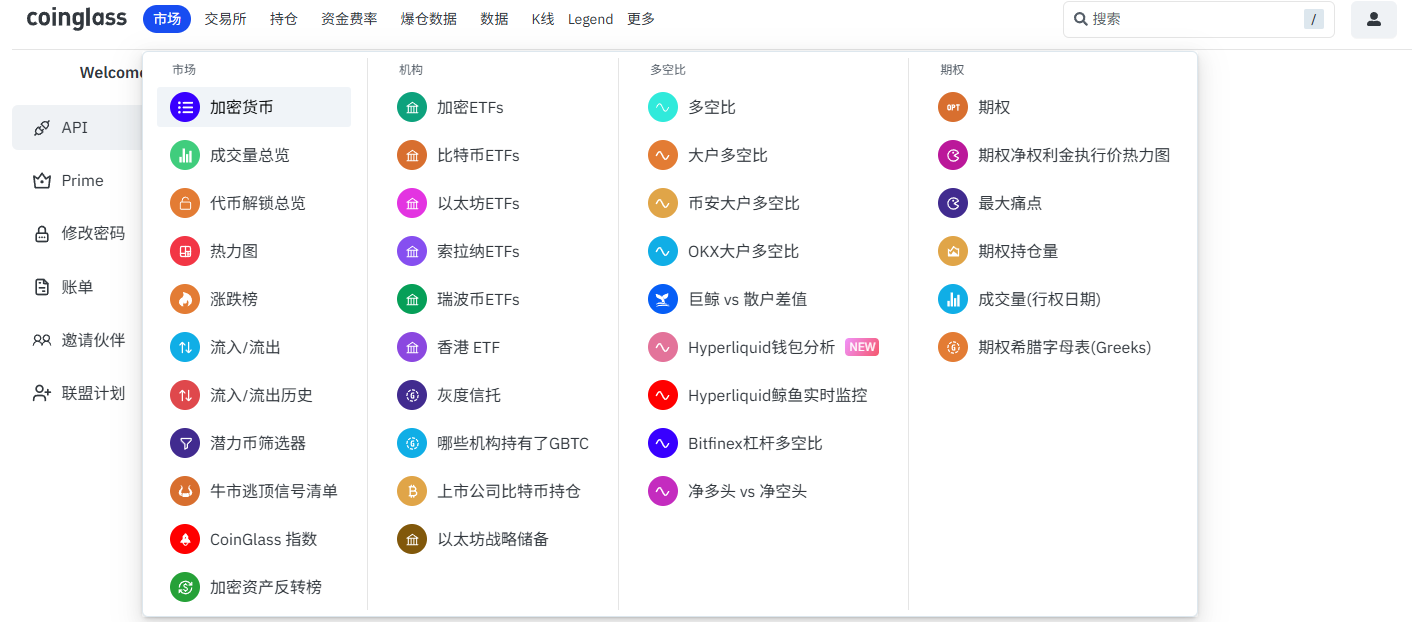The height and width of the screenshot is (622, 1426).
Task: Click the 巨鲸 vs 散户差值 whale icon
Action: (x=663, y=299)
